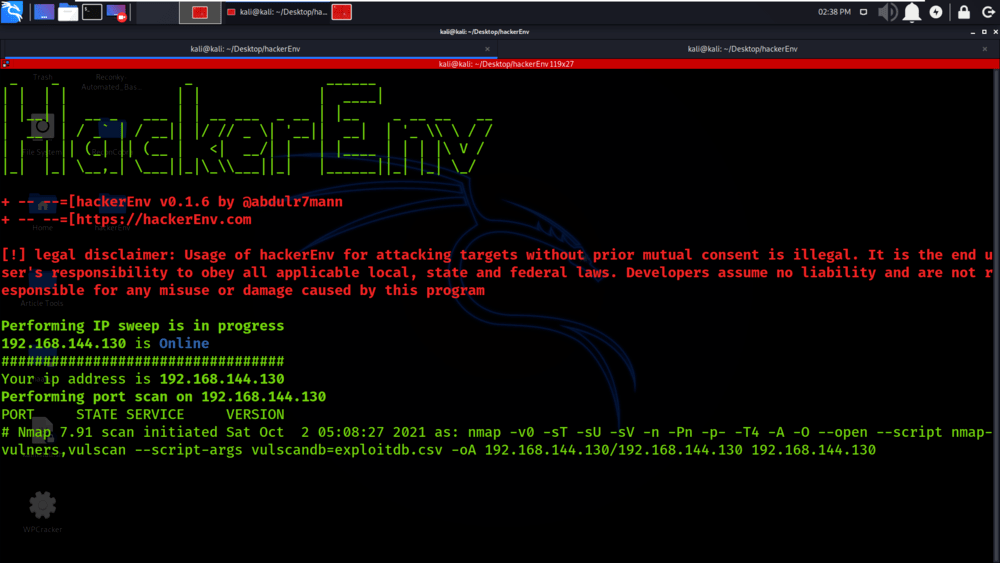Click the lock screen padlock icon

tap(964, 12)
